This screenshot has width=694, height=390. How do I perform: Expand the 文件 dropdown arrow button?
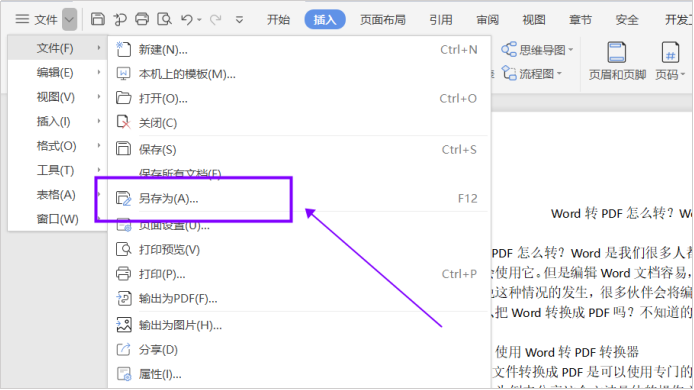pyautogui.click(x=69, y=19)
